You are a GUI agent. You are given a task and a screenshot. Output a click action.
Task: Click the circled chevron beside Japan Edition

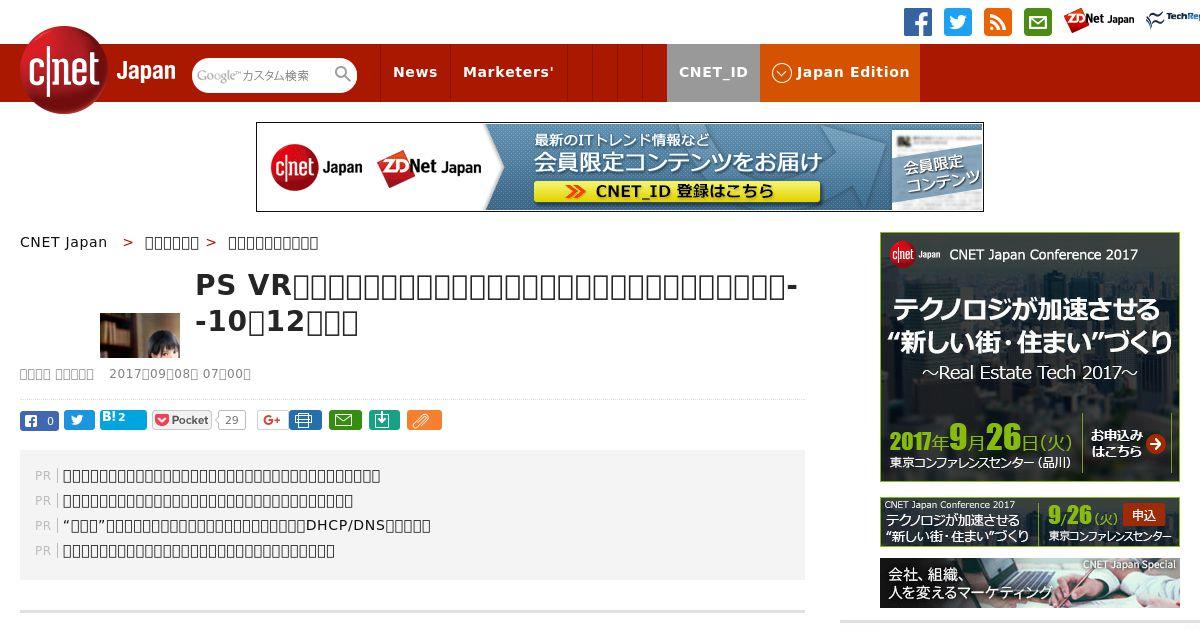point(782,73)
